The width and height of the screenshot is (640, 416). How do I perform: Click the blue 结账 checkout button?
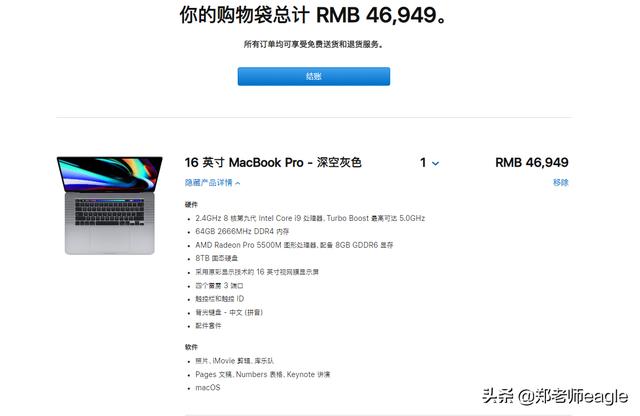tap(313, 76)
